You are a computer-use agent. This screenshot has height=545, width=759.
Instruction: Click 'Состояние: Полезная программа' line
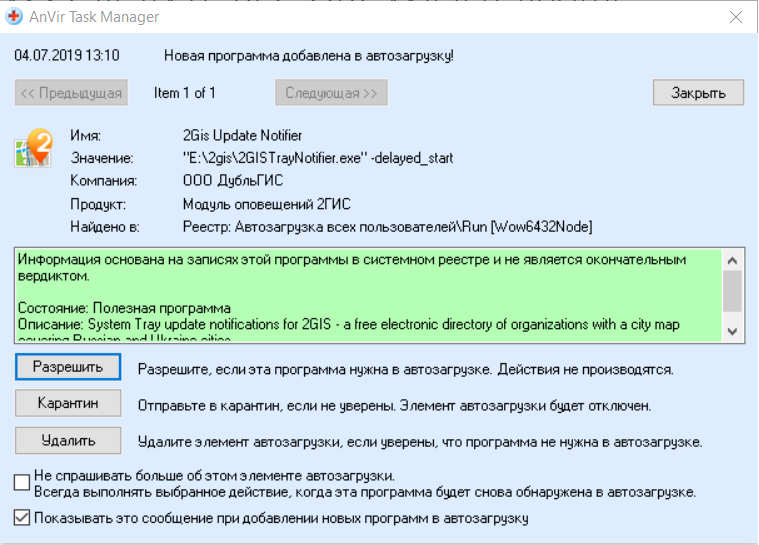tap(124, 308)
